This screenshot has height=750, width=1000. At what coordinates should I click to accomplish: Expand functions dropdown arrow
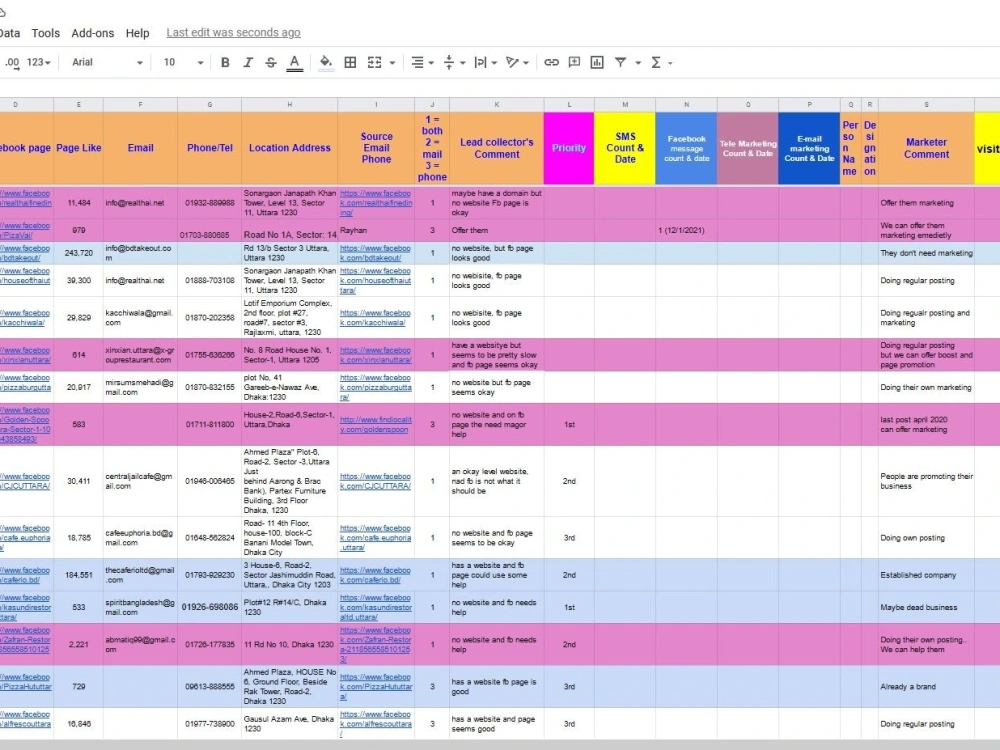tap(670, 62)
